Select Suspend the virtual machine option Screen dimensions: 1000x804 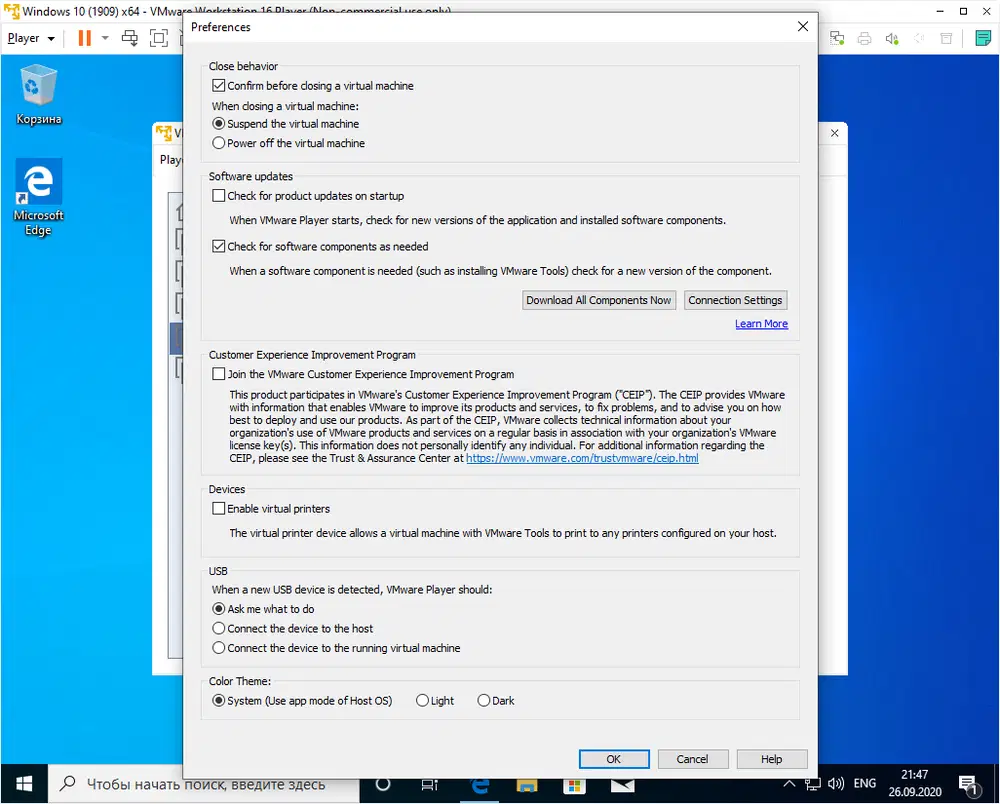click(219, 124)
